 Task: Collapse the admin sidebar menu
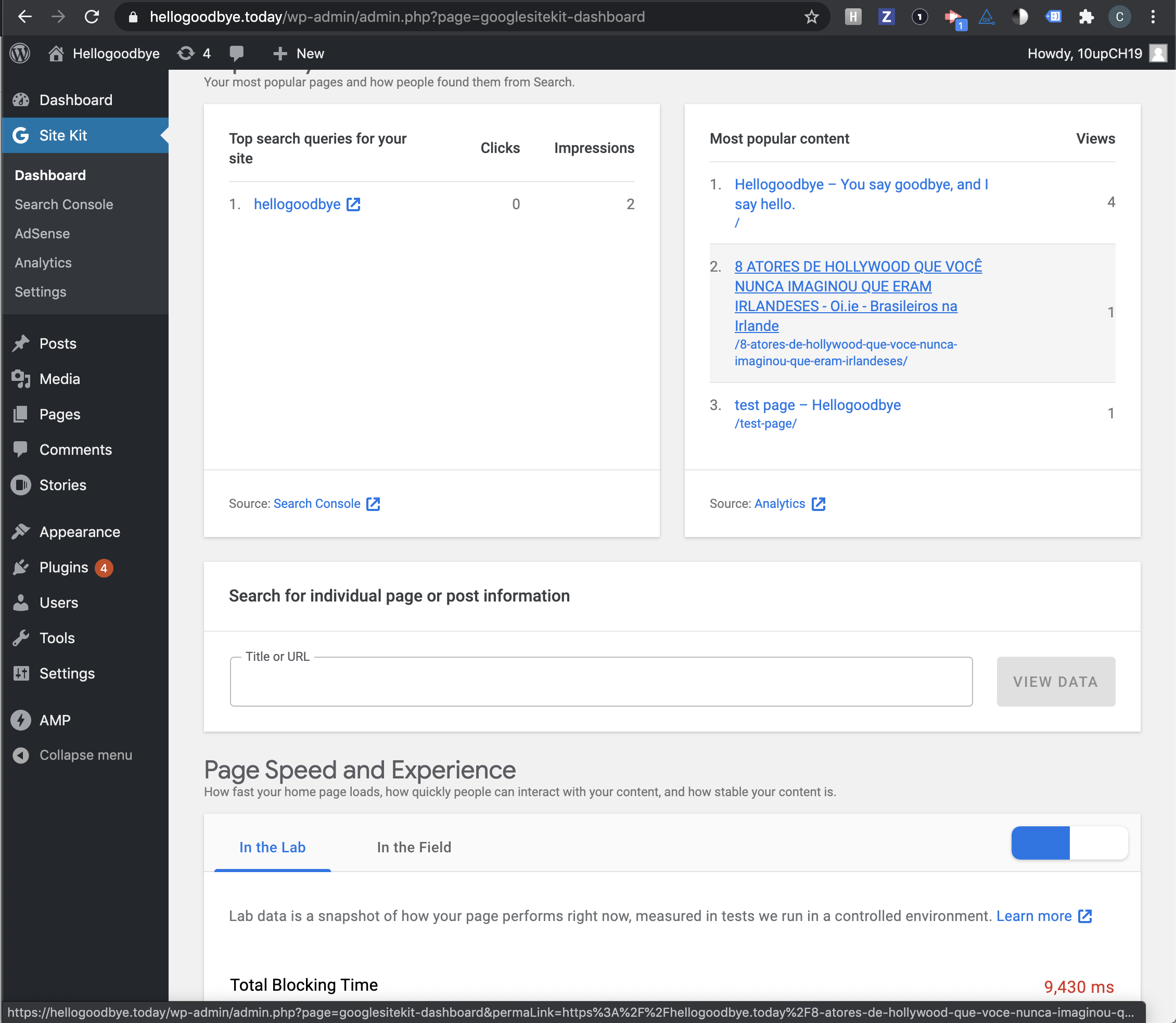[x=84, y=755]
